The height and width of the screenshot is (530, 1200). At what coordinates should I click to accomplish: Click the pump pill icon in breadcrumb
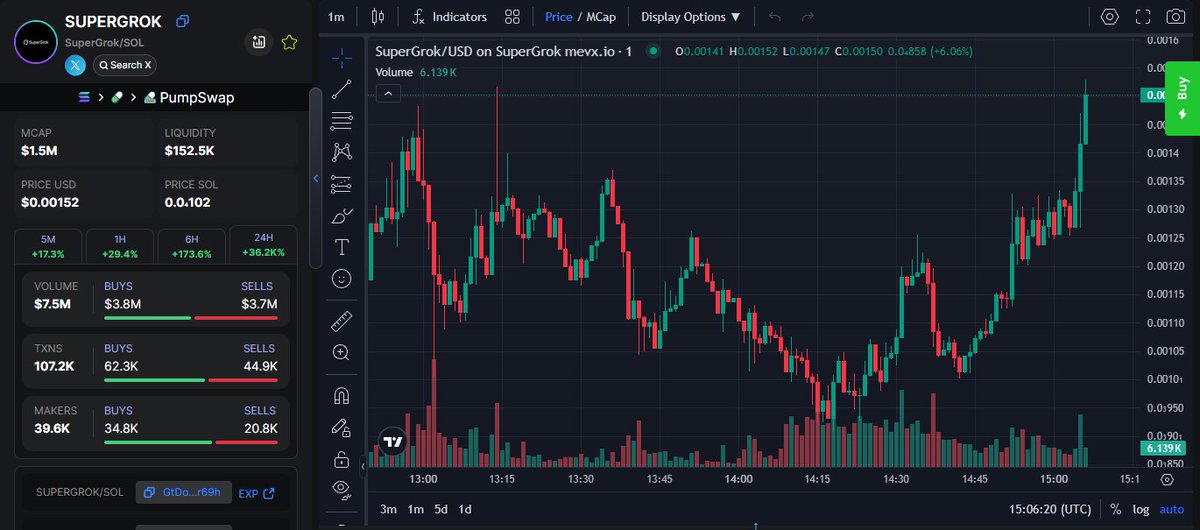[x=117, y=98]
